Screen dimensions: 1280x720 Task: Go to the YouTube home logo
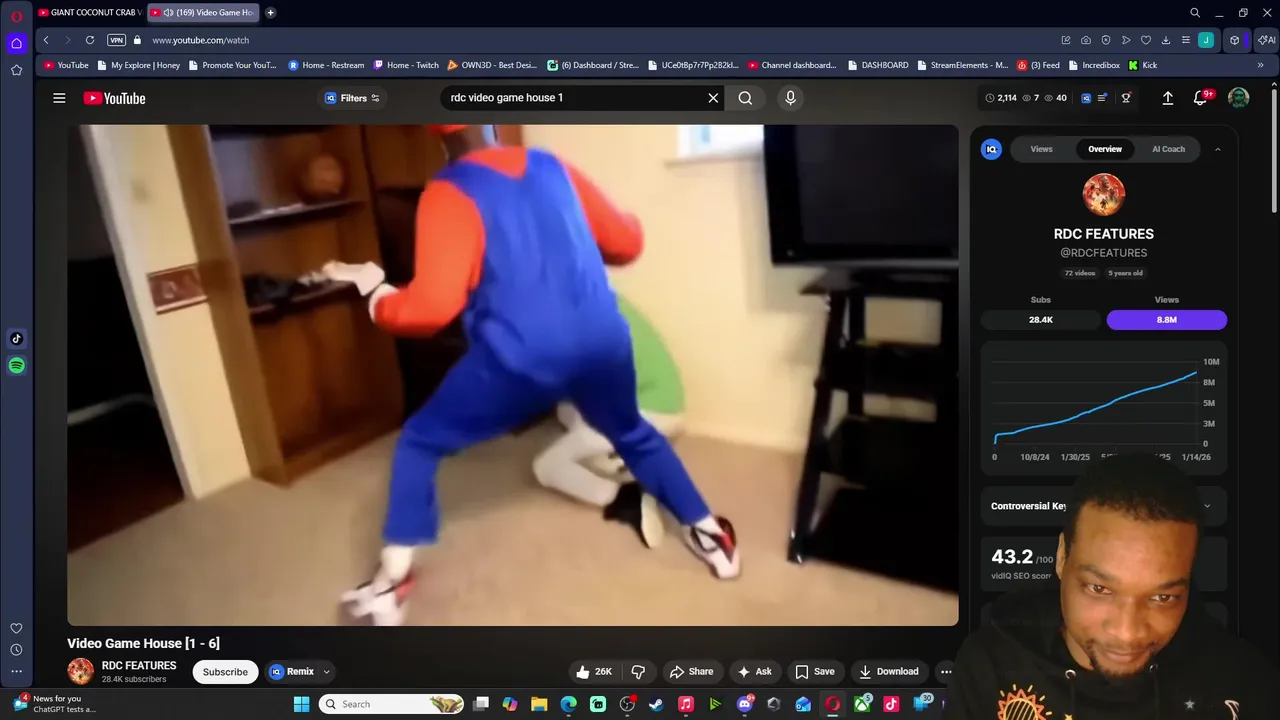tap(114, 98)
